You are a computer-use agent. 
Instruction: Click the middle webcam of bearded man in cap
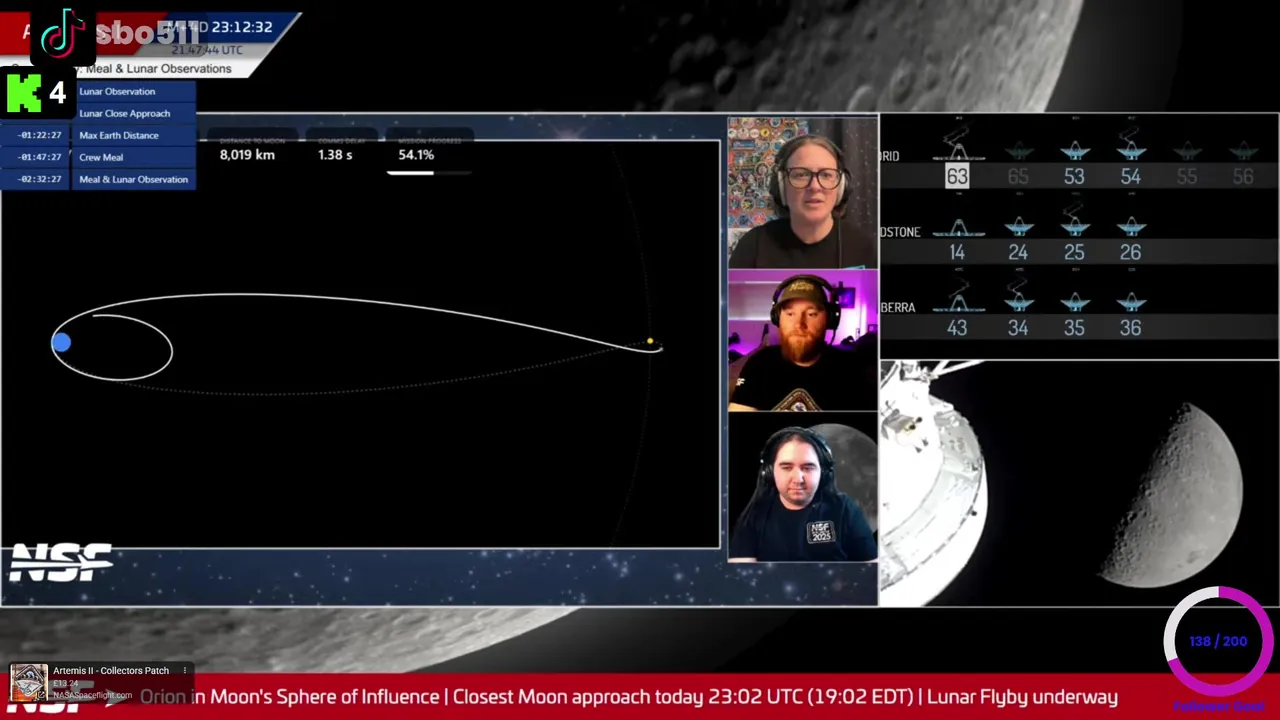[x=802, y=340]
